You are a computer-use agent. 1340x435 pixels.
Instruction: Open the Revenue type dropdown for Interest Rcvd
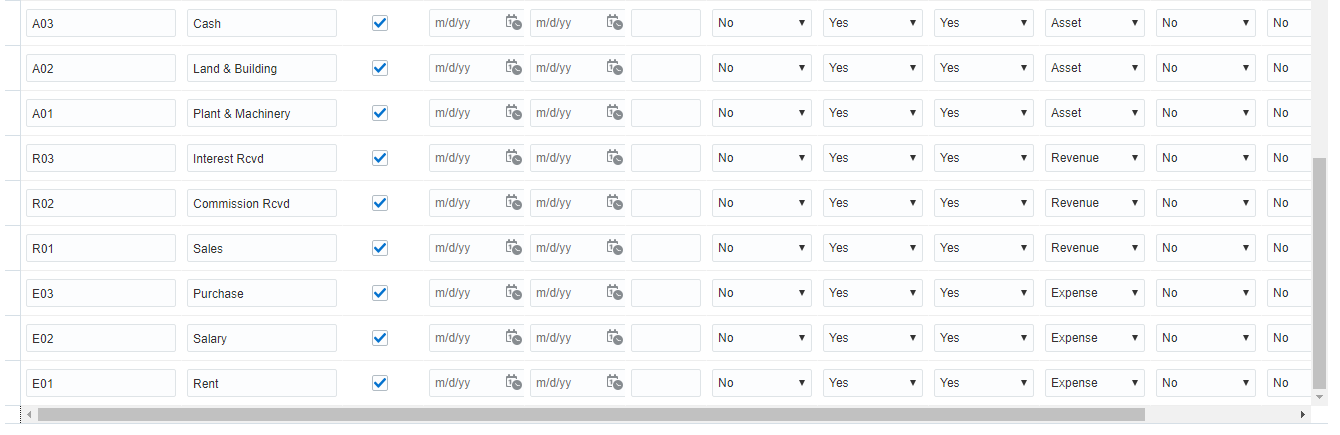1094,158
